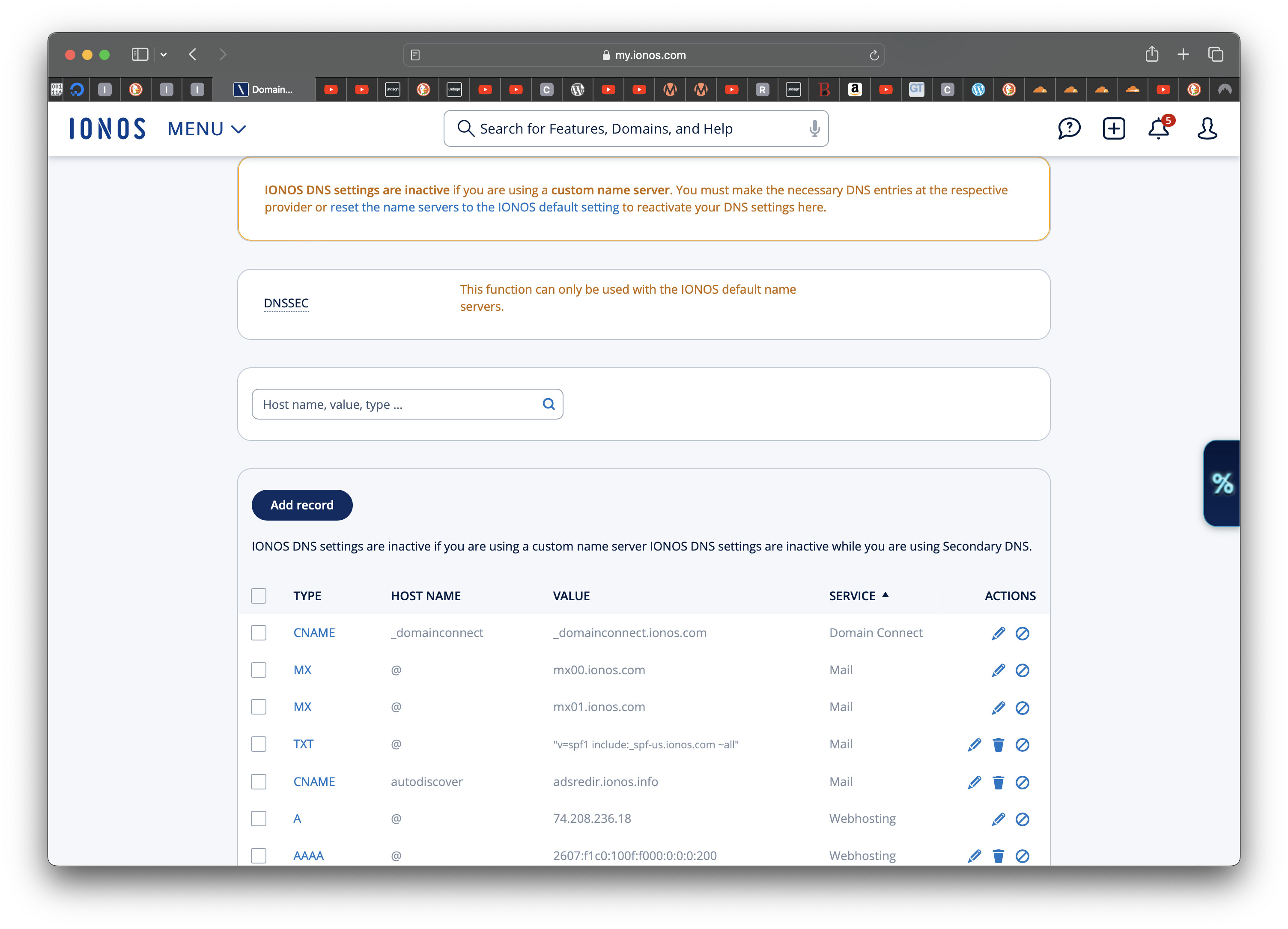Go back in Safari

pos(193,54)
